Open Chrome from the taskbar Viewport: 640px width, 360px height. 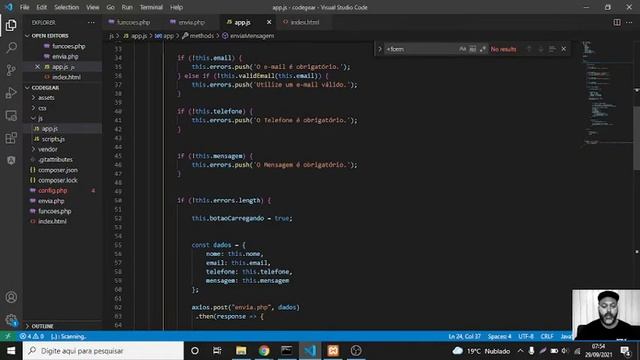pyautogui.click(x=264, y=351)
